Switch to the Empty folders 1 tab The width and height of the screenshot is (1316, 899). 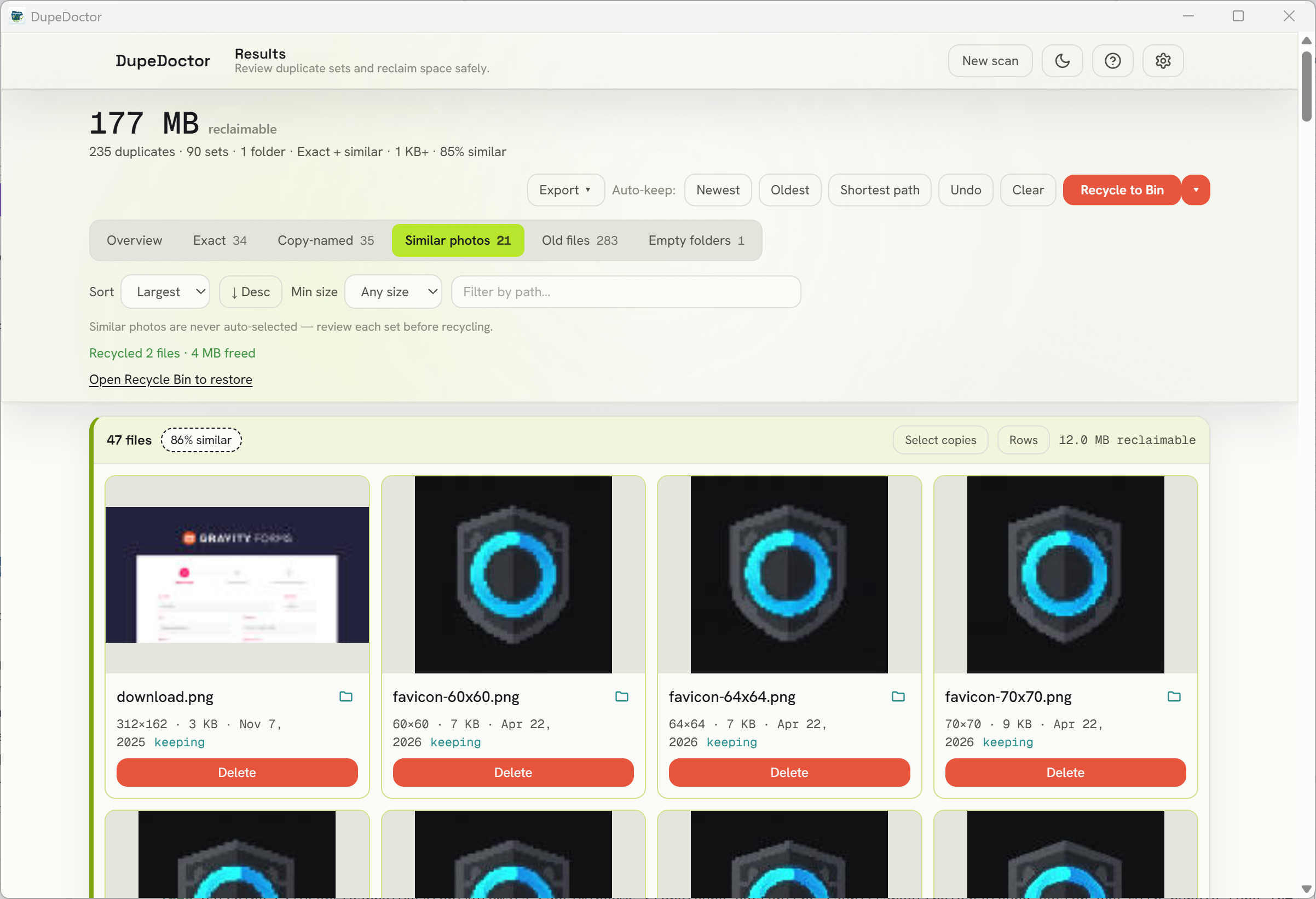[x=696, y=240]
